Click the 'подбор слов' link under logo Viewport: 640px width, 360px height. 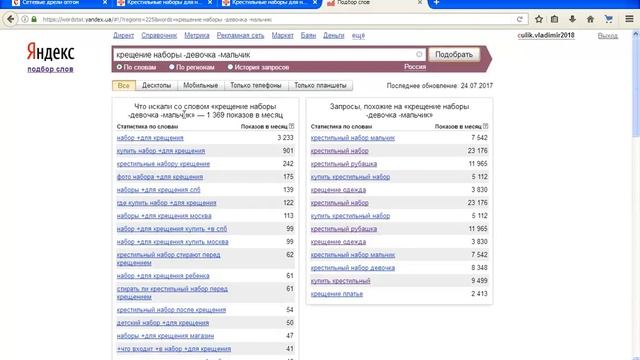click(x=50, y=69)
